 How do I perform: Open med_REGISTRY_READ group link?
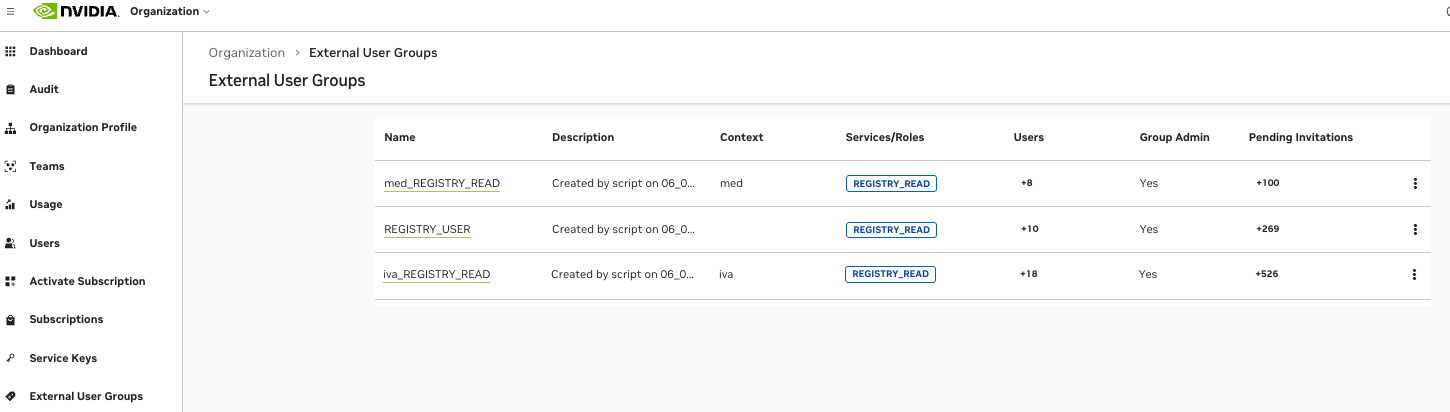point(442,184)
